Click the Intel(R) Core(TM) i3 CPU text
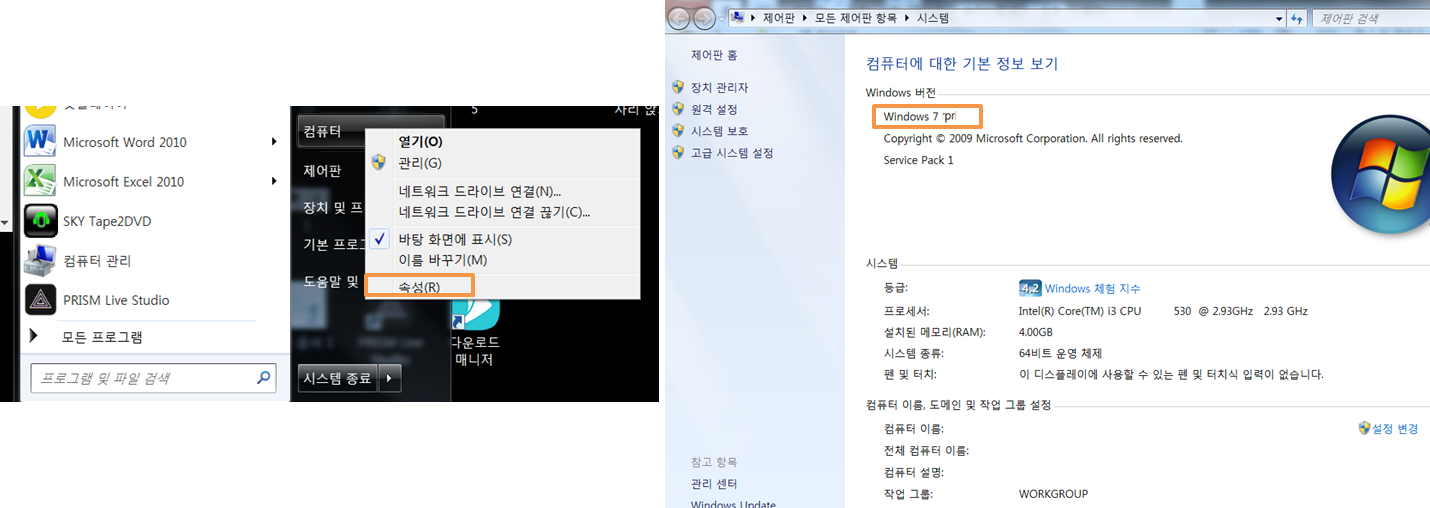Viewport: 1430px width, 508px height. click(1080, 311)
